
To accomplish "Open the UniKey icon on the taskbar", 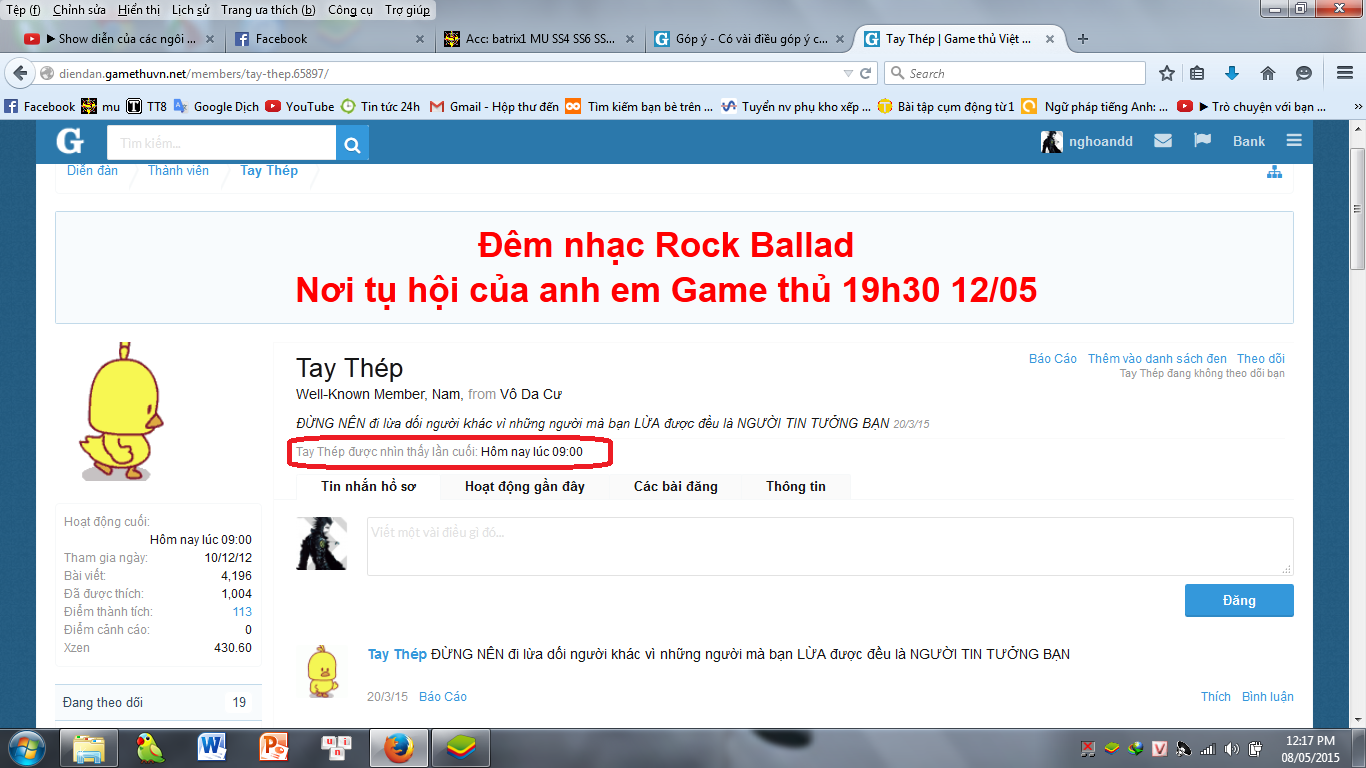I will tap(336, 748).
